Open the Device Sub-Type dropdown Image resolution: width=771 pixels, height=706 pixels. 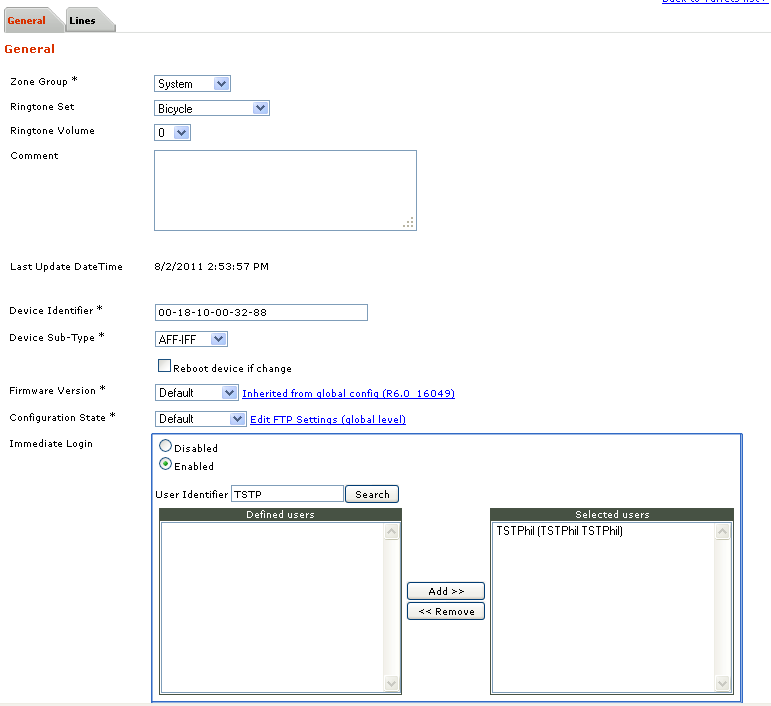pyautogui.click(x=191, y=339)
